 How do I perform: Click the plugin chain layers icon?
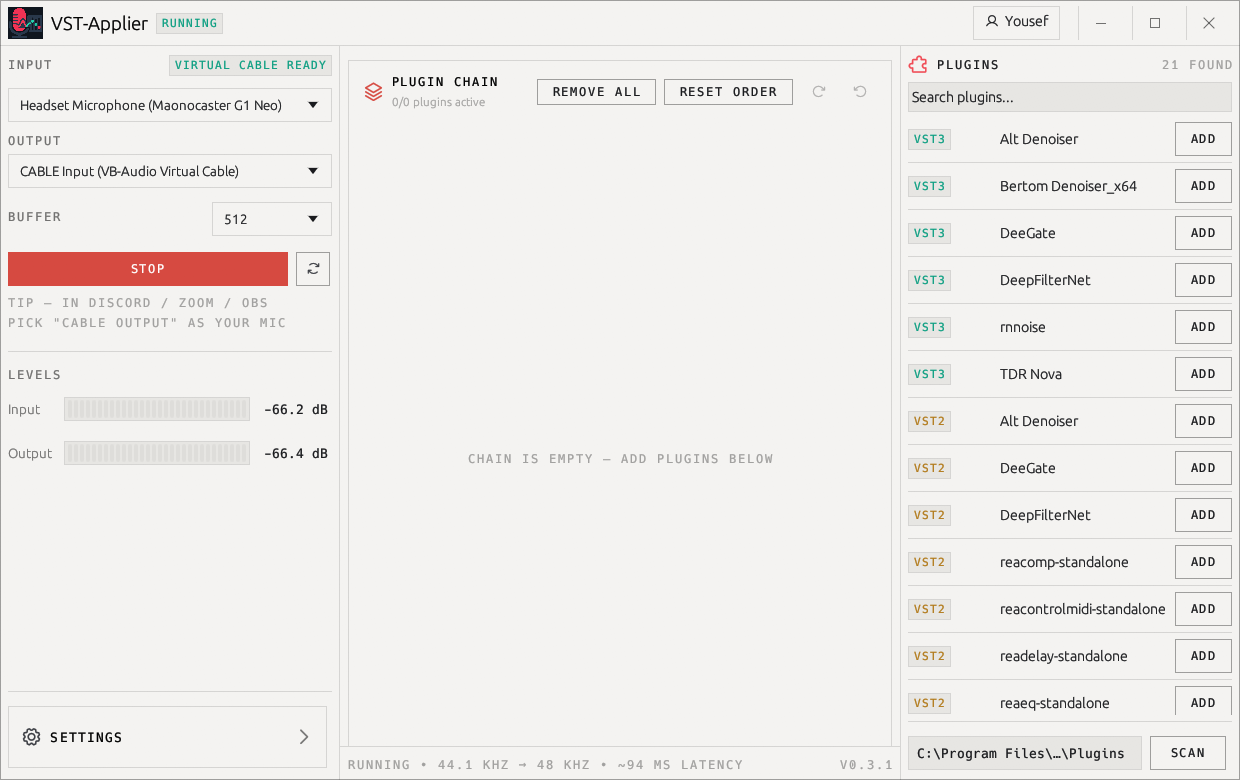coord(373,92)
